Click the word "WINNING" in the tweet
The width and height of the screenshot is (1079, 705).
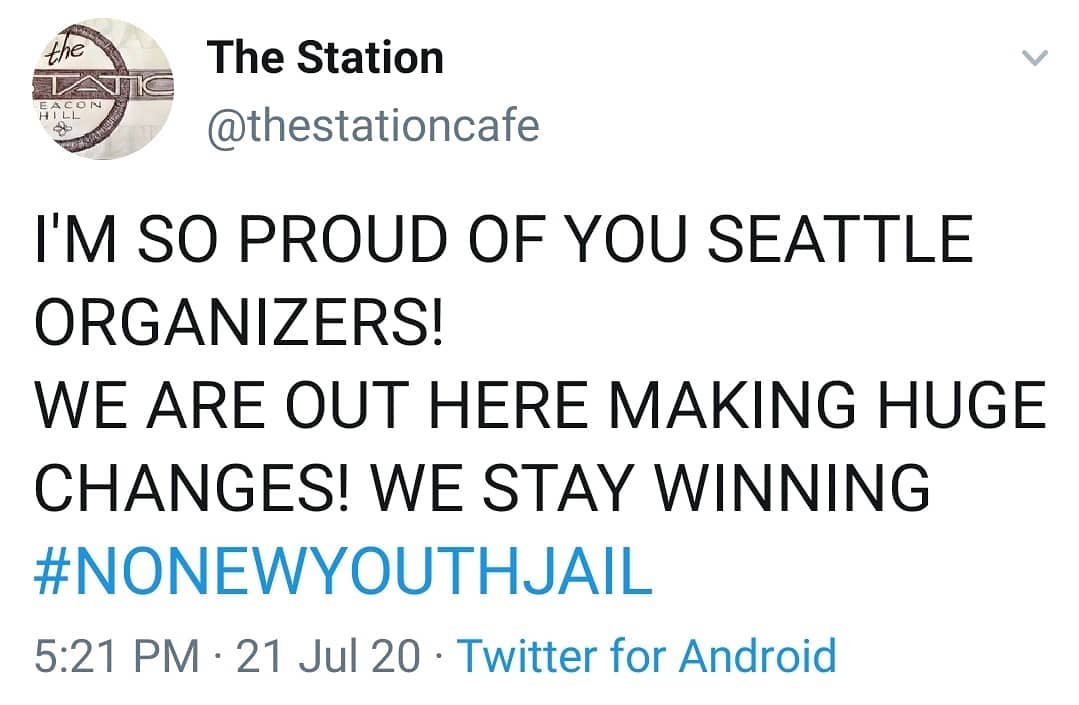[x=791, y=488]
